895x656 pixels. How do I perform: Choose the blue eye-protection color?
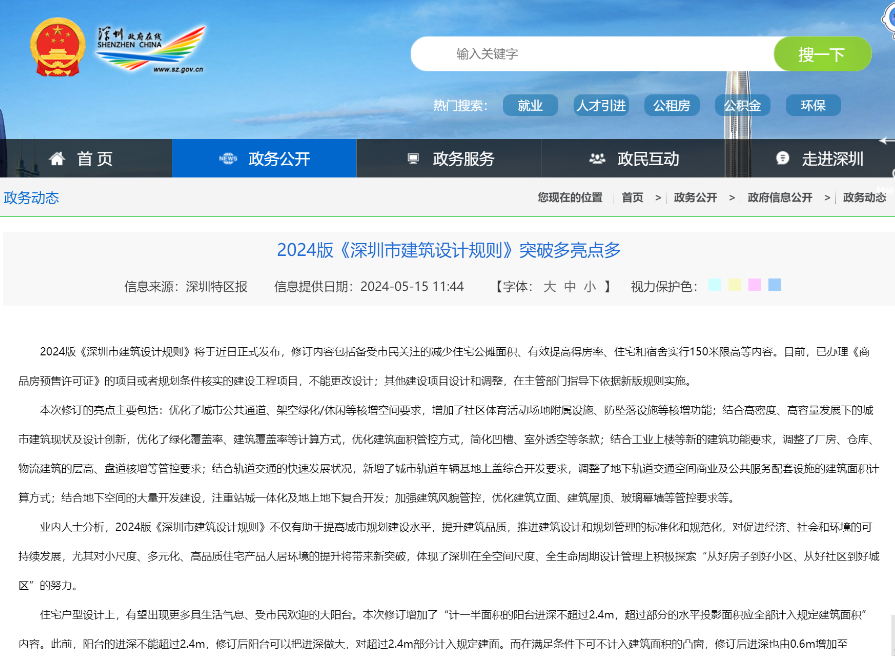tap(775, 285)
